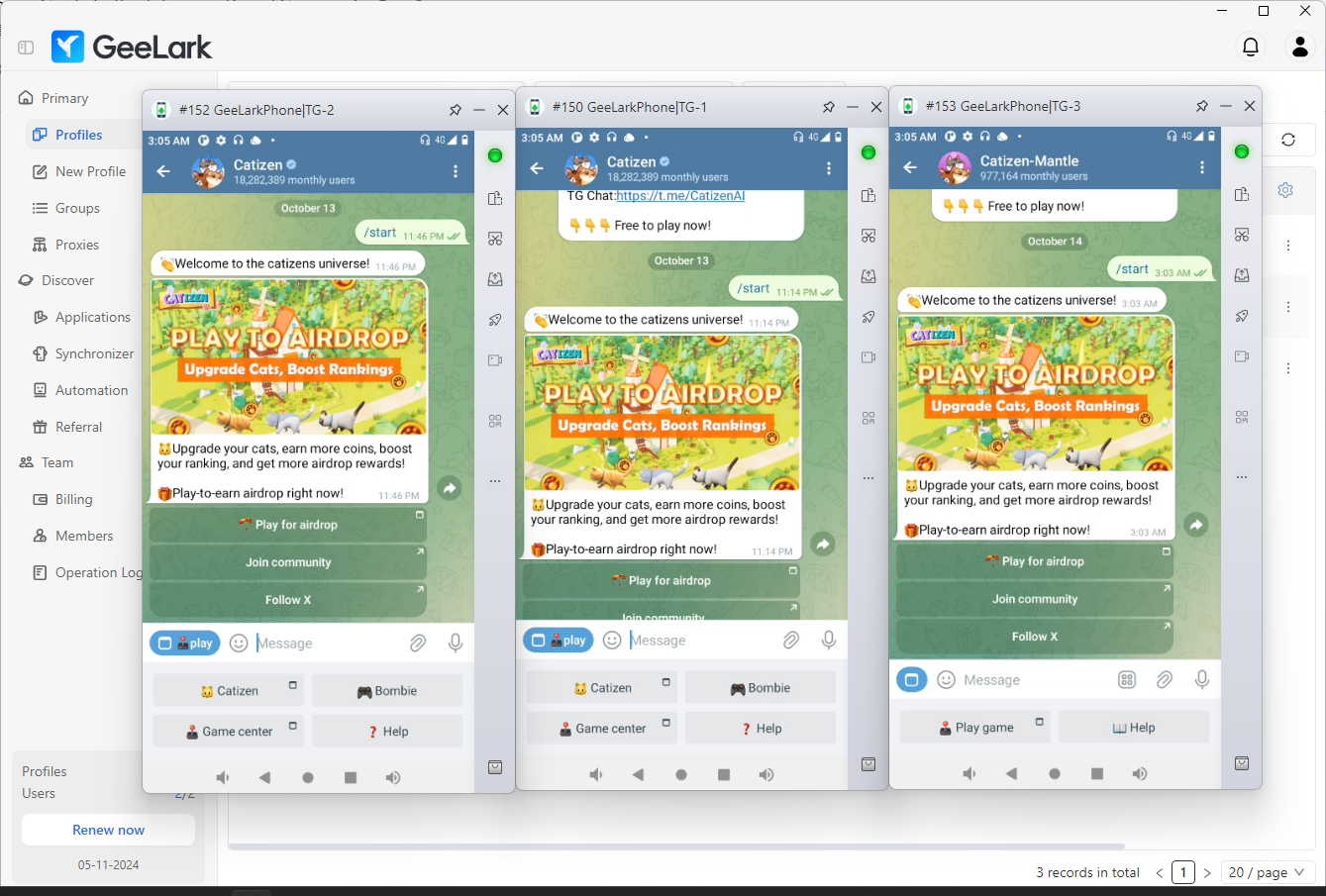Viewport: 1326px width, 896px height.
Task: Tap Play game keyboard button in TG-3
Action: [x=975, y=728]
